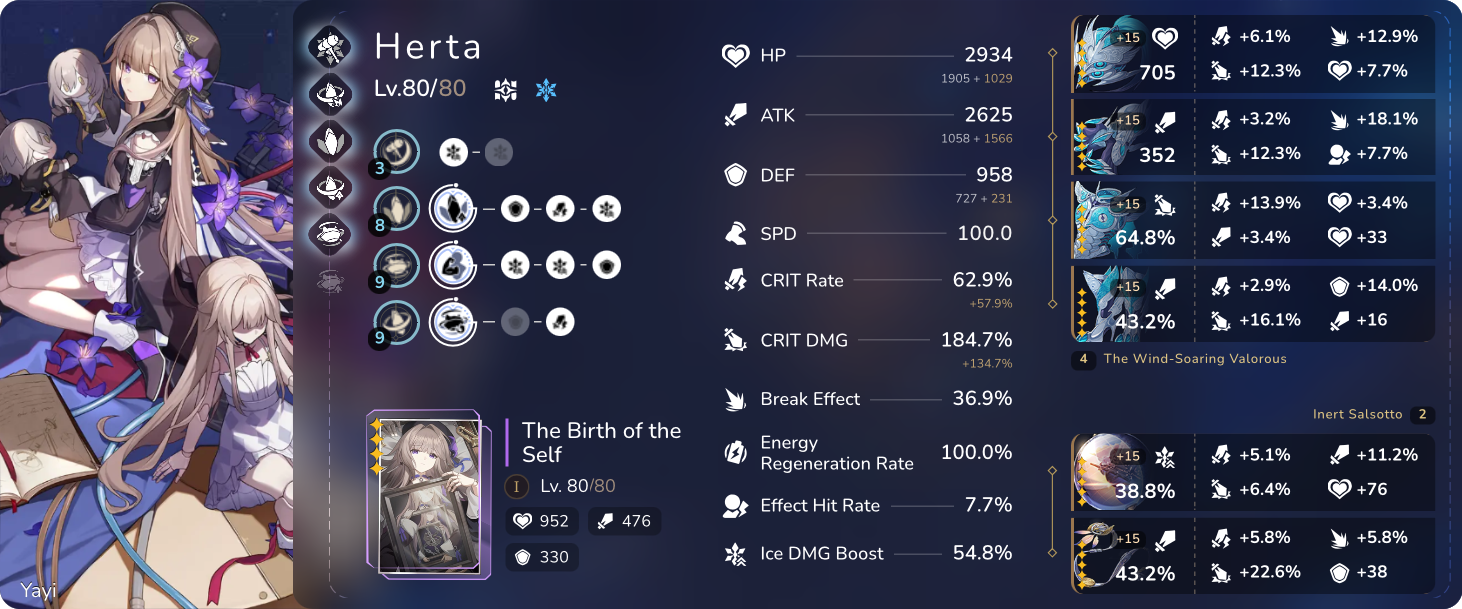Select Herta's Basic ATK skill icon
1462x609 pixels.
pyautogui.click(x=396, y=152)
